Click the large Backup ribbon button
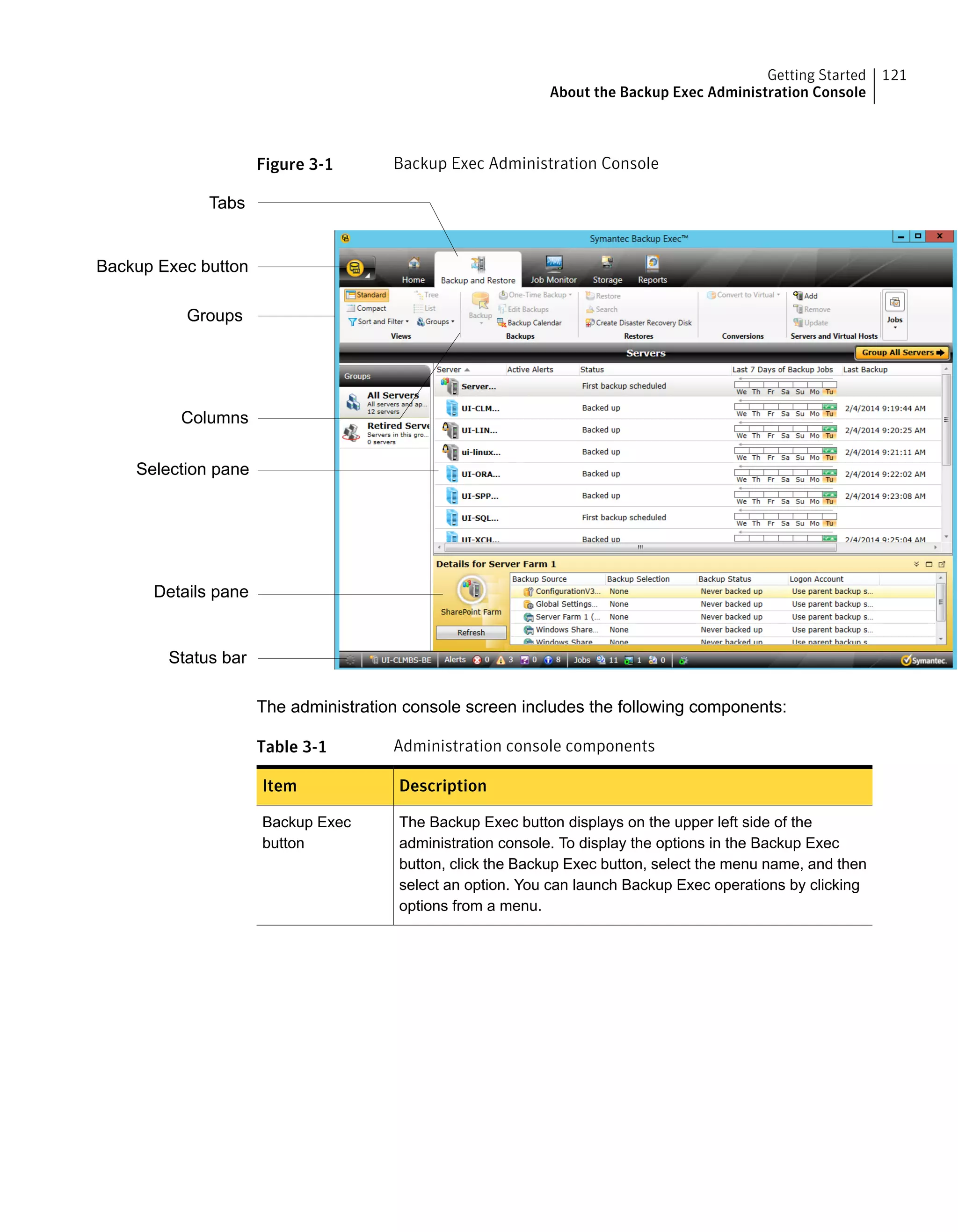Screen dimensions: 958x1232 click(x=480, y=308)
